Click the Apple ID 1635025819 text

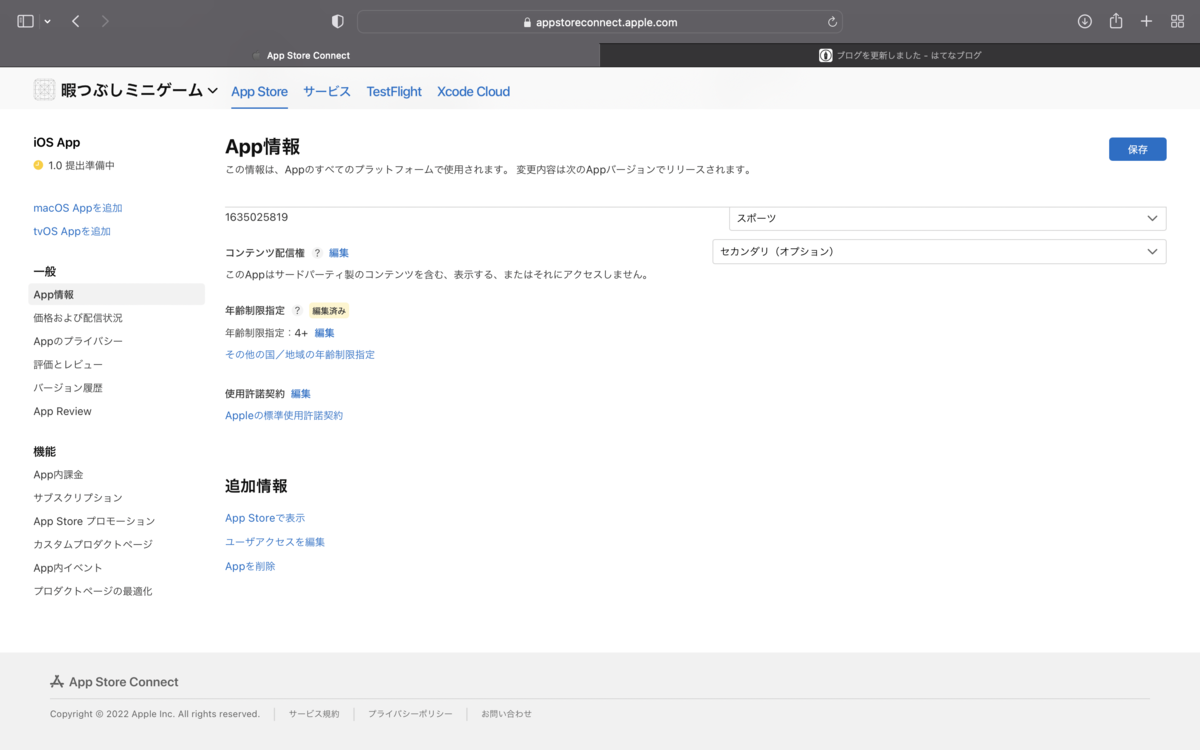[257, 217]
